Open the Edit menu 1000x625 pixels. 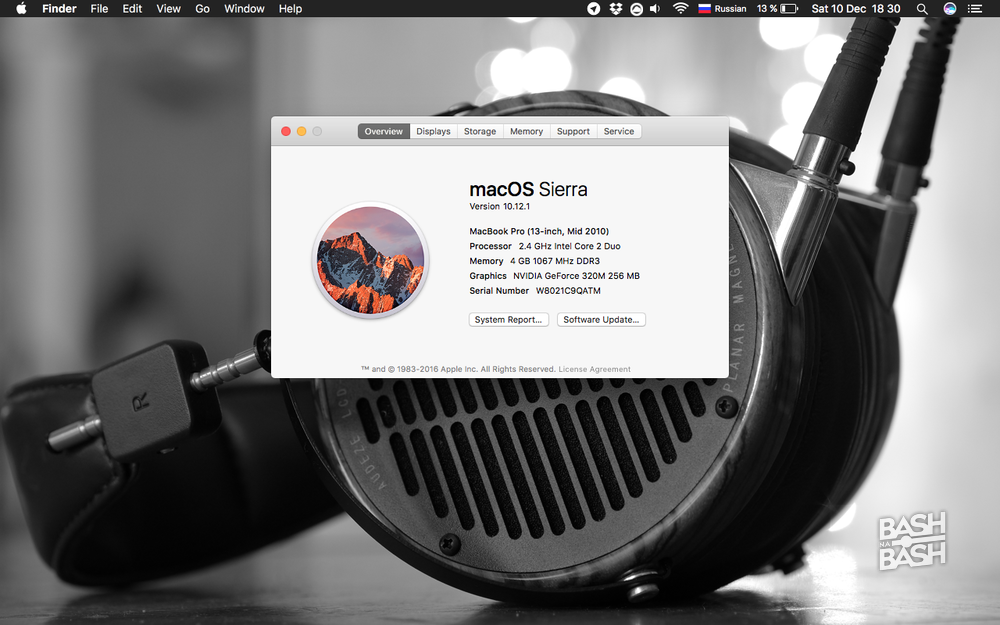pyautogui.click(x=132, y=8)
